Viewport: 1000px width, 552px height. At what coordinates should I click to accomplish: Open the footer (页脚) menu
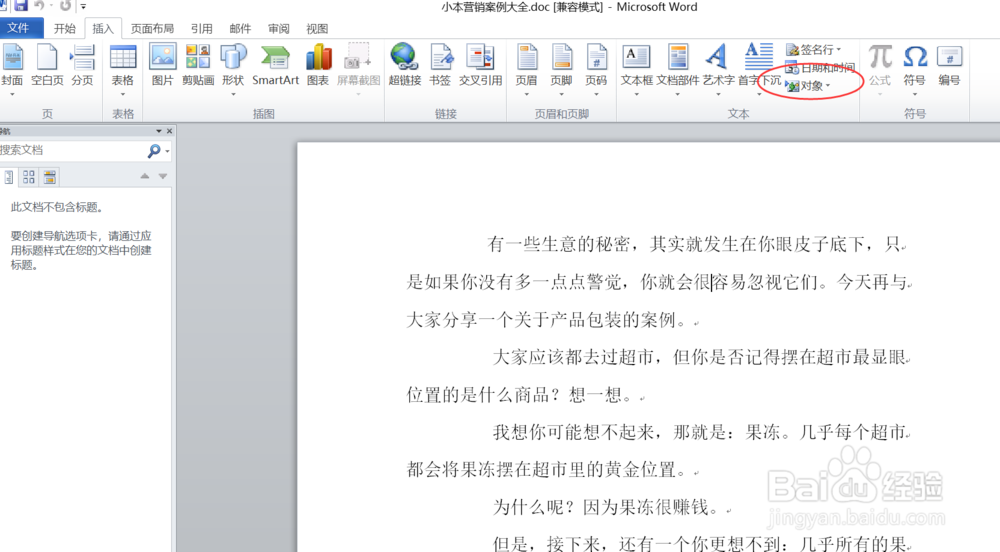pyautogui.click(x=561, y=69)
